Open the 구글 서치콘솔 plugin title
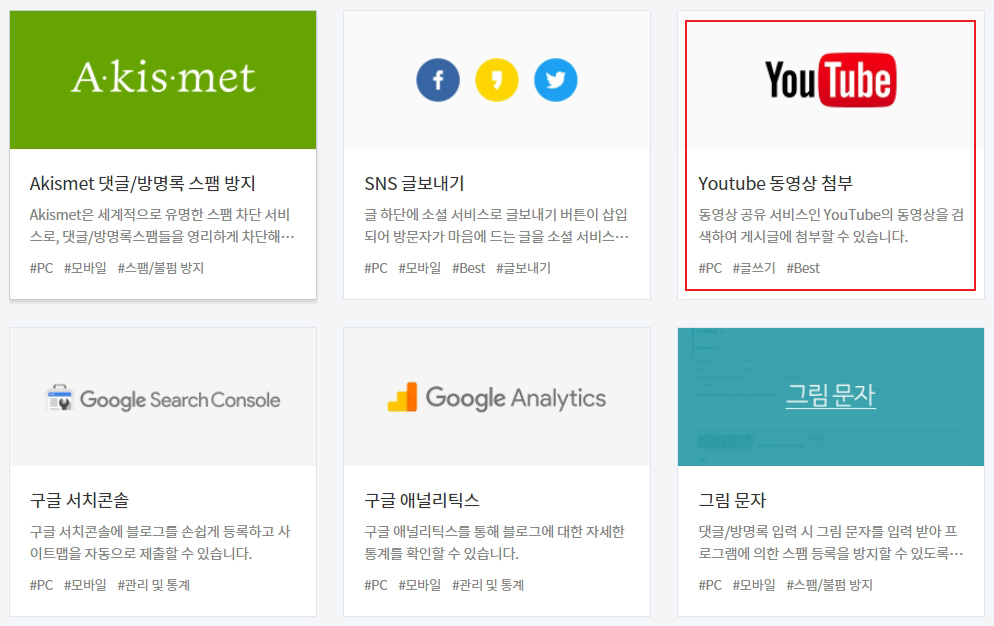Viewport: 994px width, 626px height. pyautogui.click(x=79, y=500)
